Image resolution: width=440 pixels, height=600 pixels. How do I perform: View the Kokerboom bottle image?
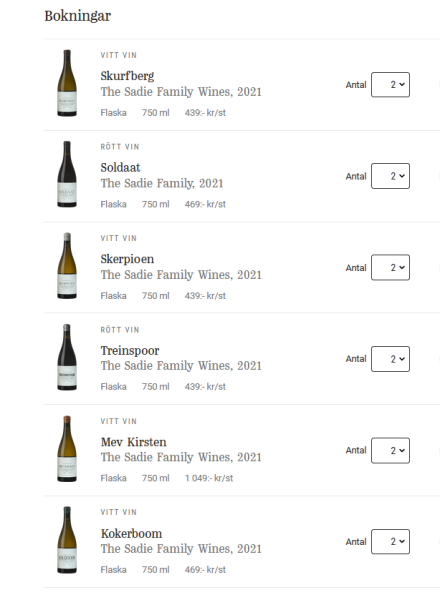coord(67,540)
